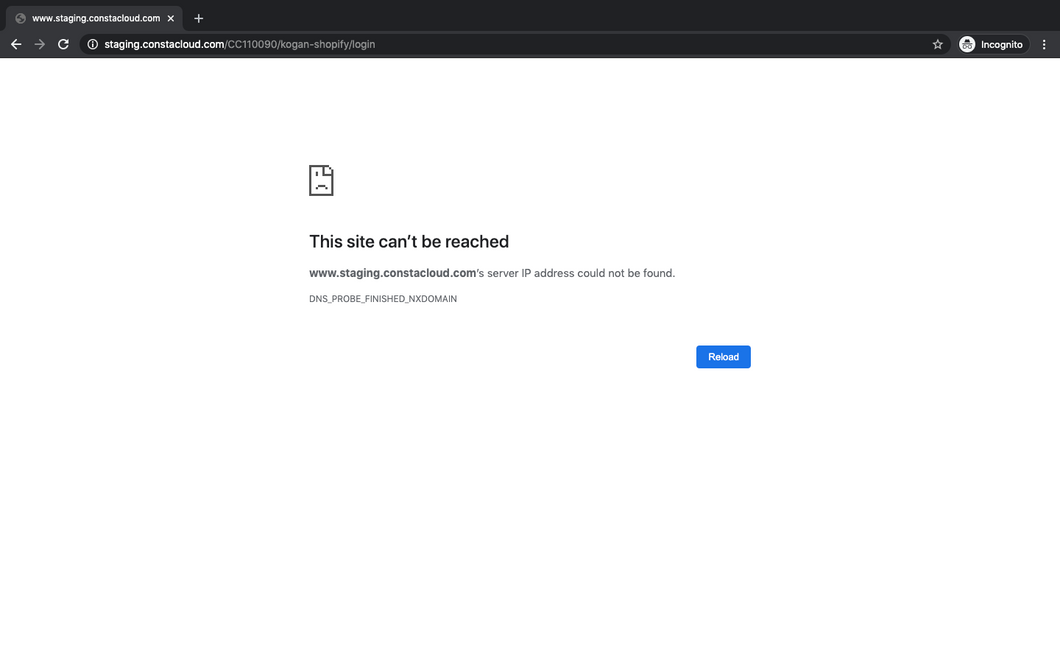
Task: Focus the address bar URL field
Action: tap(500, 44)
